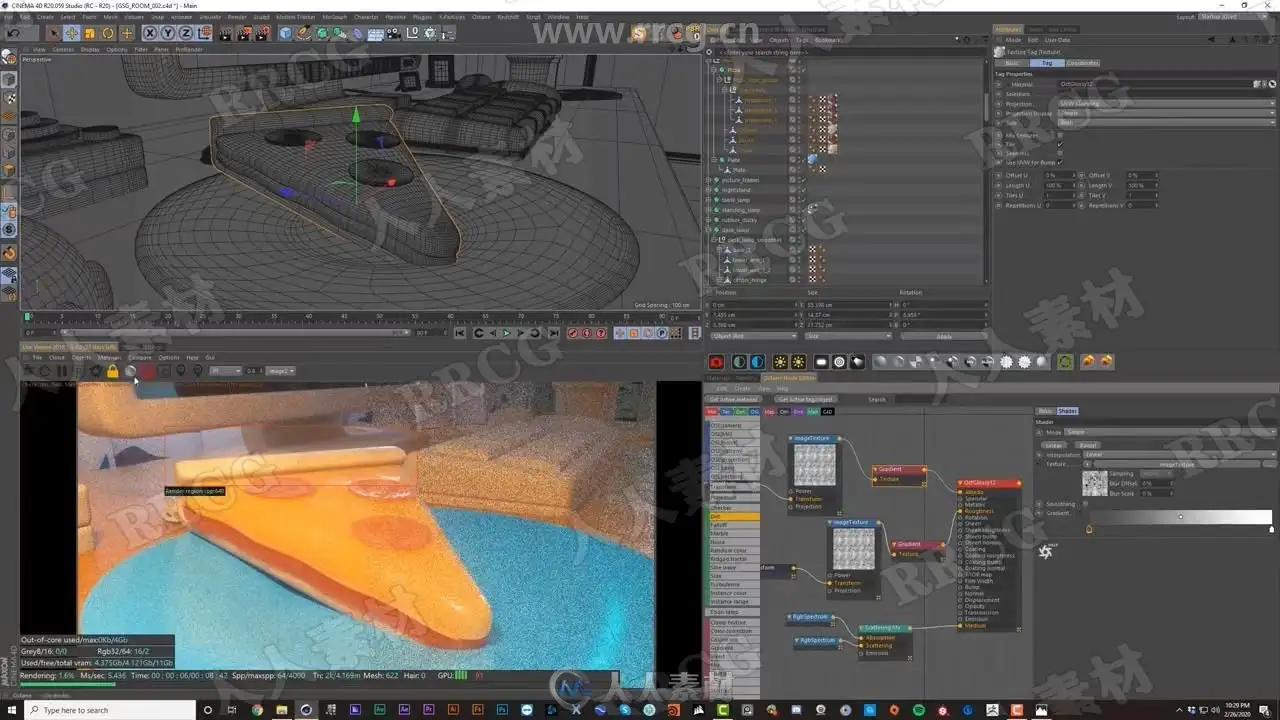Open the Simulate menu
This screenshot has width=1280, height=720.
211,17
